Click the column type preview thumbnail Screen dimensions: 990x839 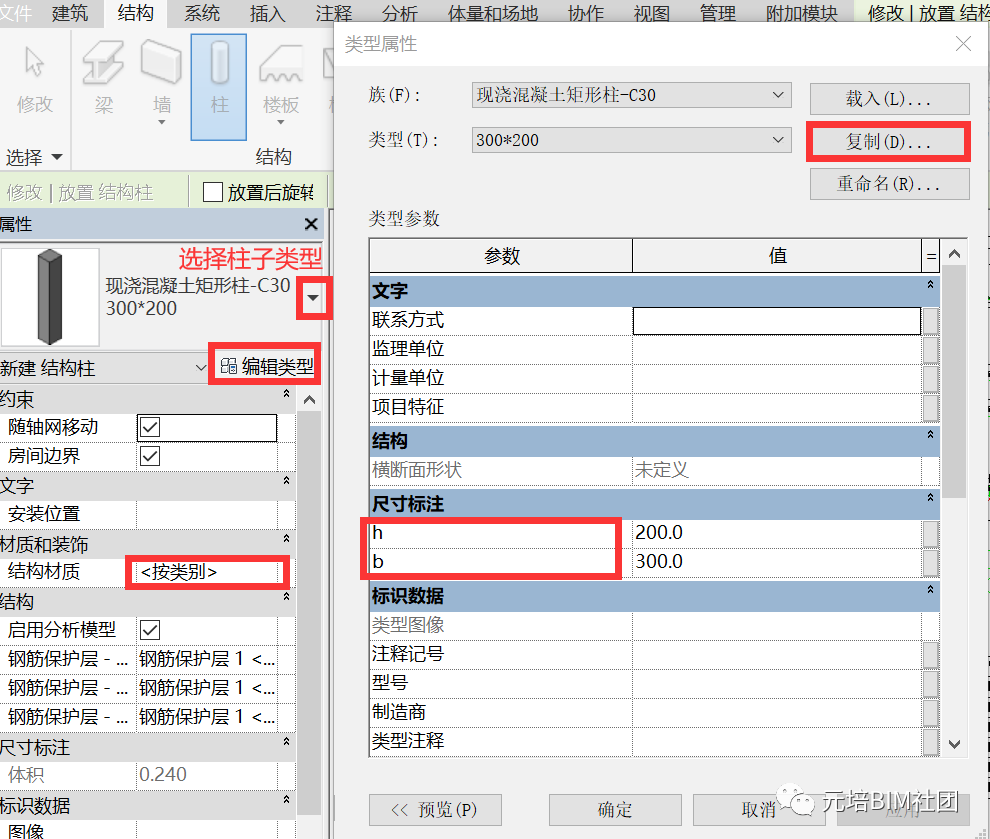click(x=50, y=297)
